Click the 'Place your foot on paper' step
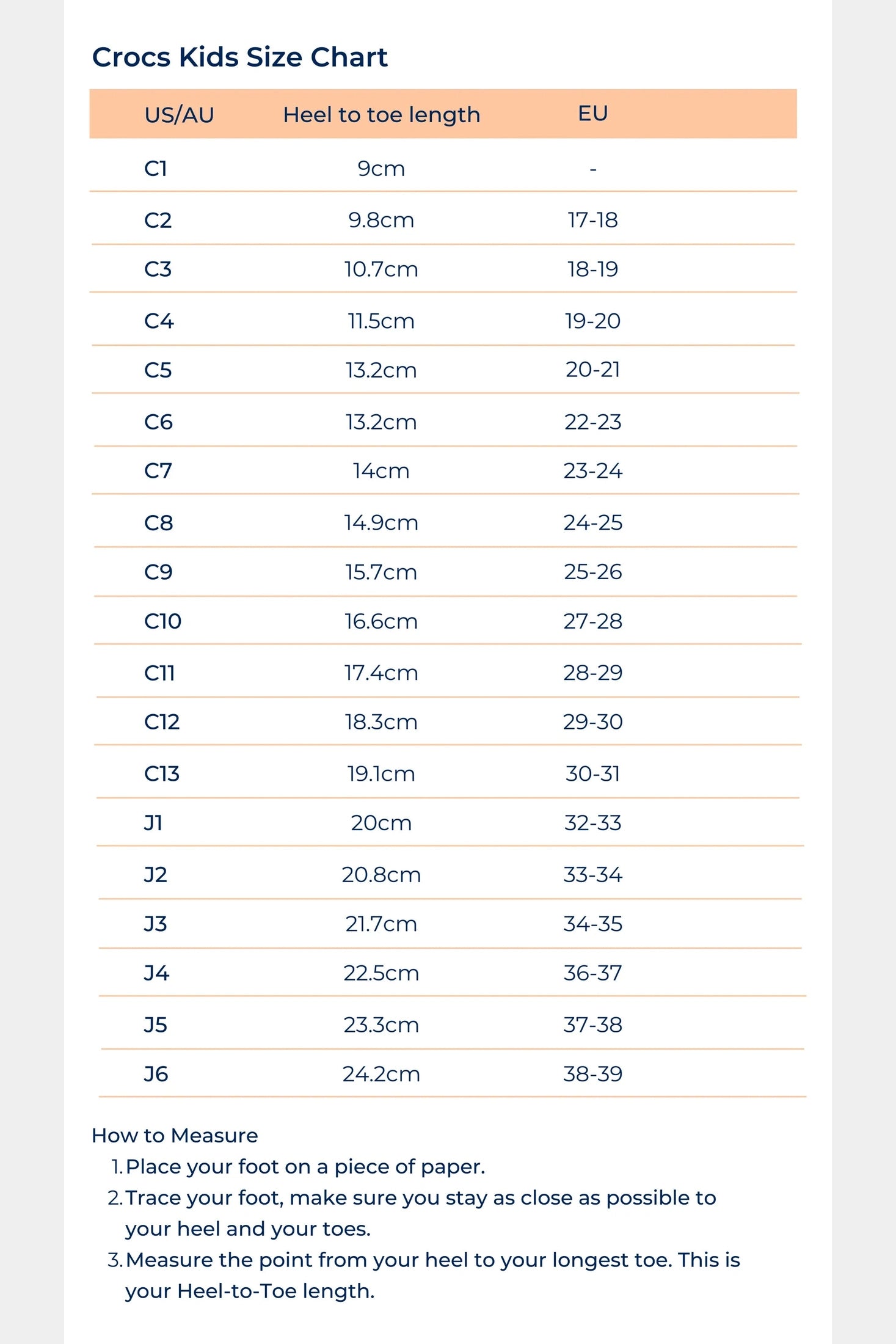Image resolution: width=896 pixels, height=1344 pixels. coord(305,1167)
